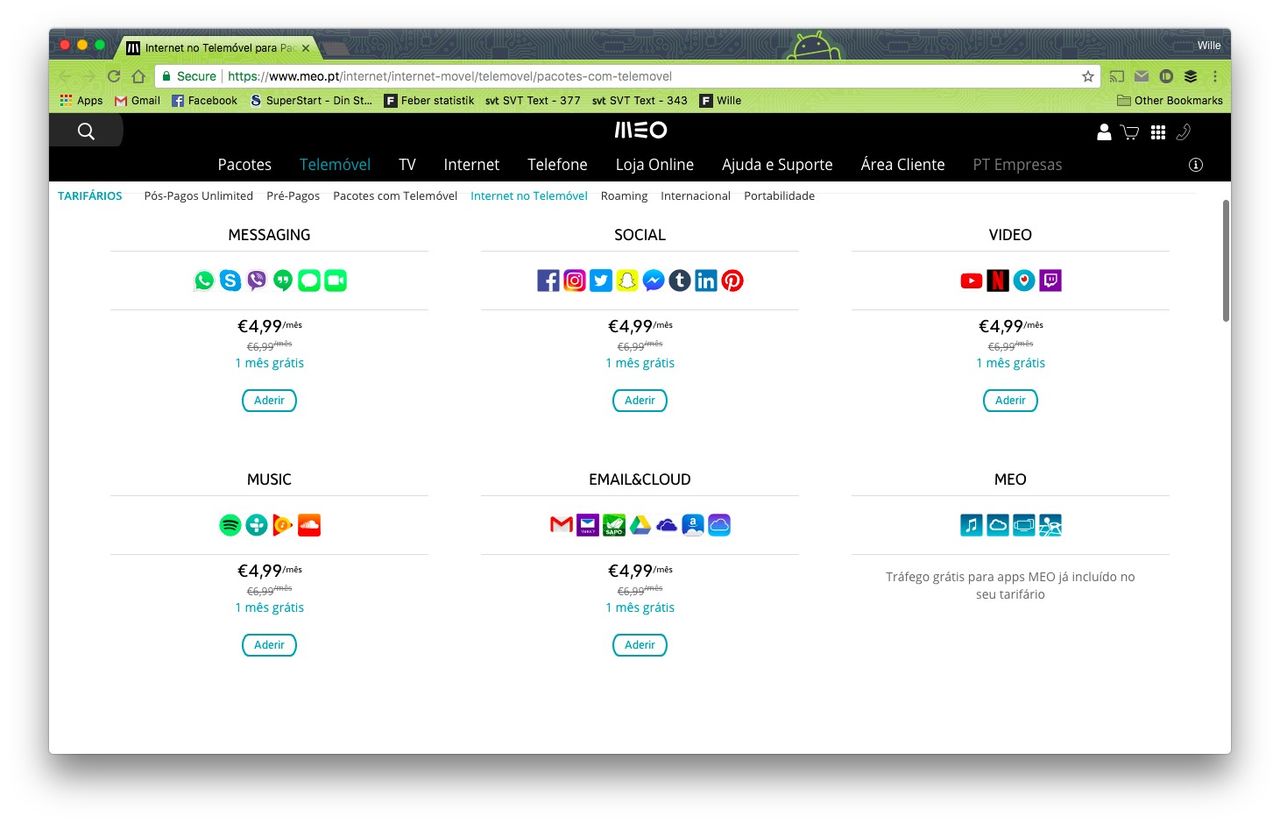Click Aderir under Music
The image size is (1280, 824).
click(x=269, y=645)
